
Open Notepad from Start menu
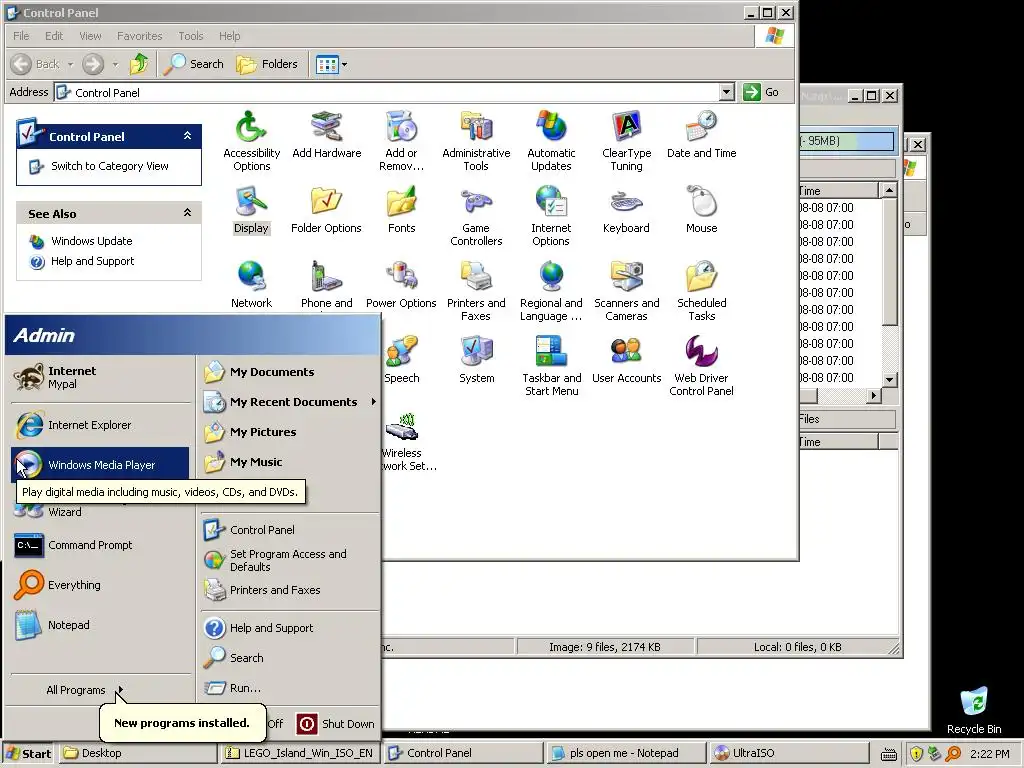click(101, 625)
